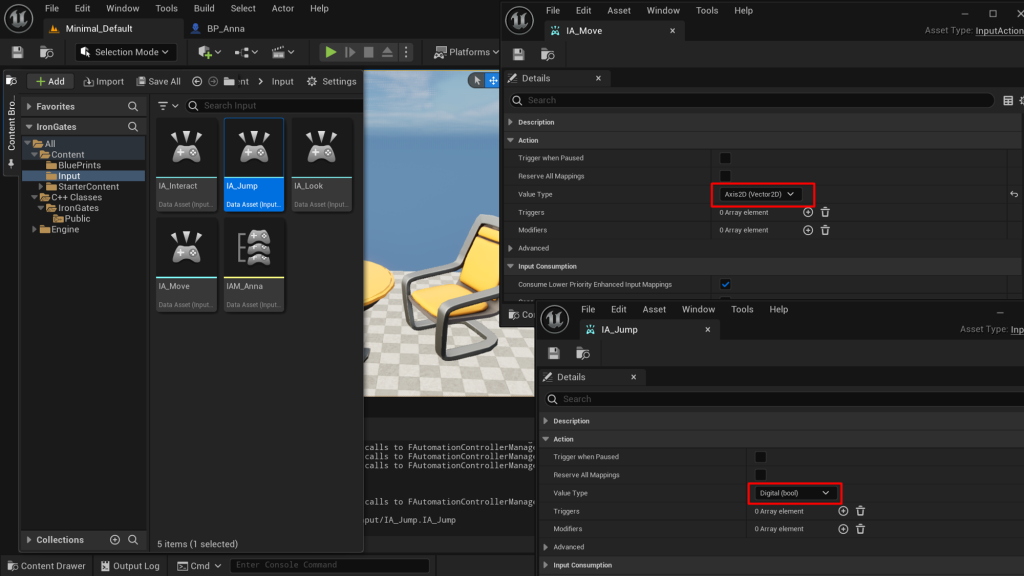Click the Add button in Content Browser

[x=49, y=81]
